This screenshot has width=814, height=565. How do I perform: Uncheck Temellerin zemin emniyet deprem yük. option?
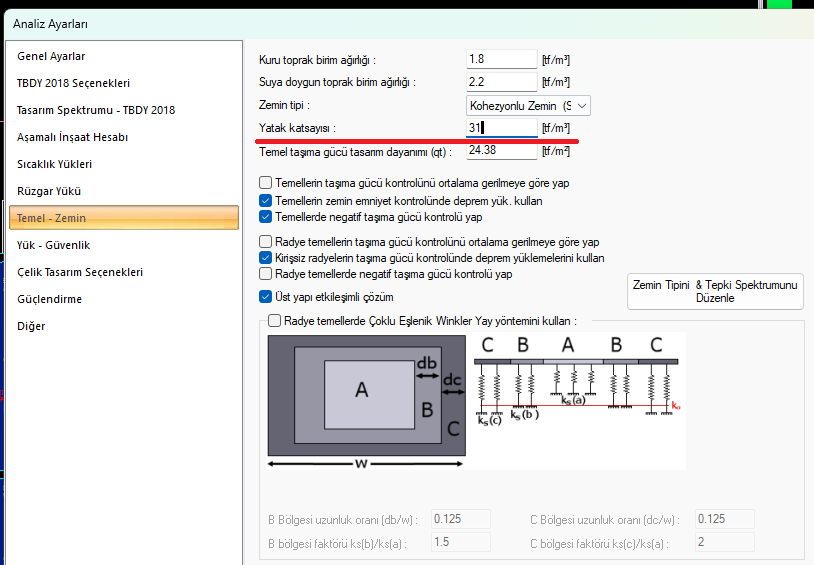(265, 200)
